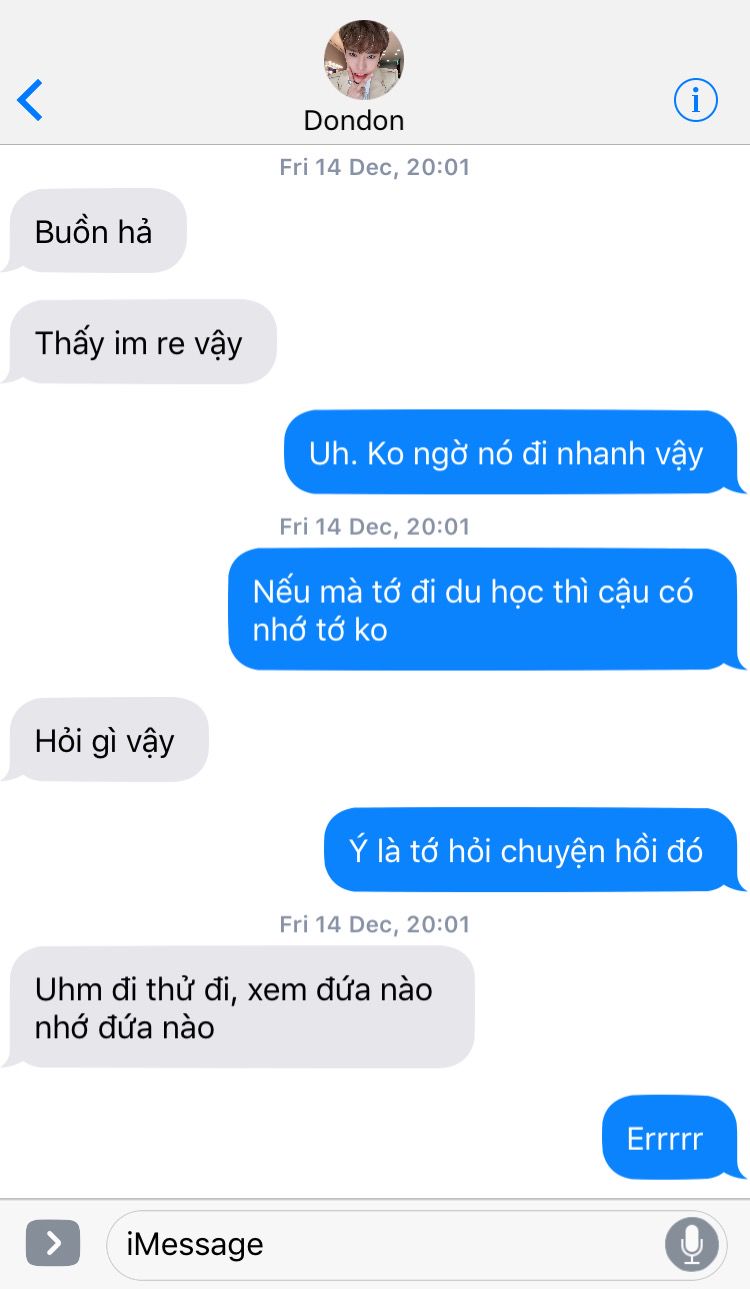Tap the "Uh. Ko ngờ nó đi nhanh vậy" message
The image size is (750, 1289).
514,453
